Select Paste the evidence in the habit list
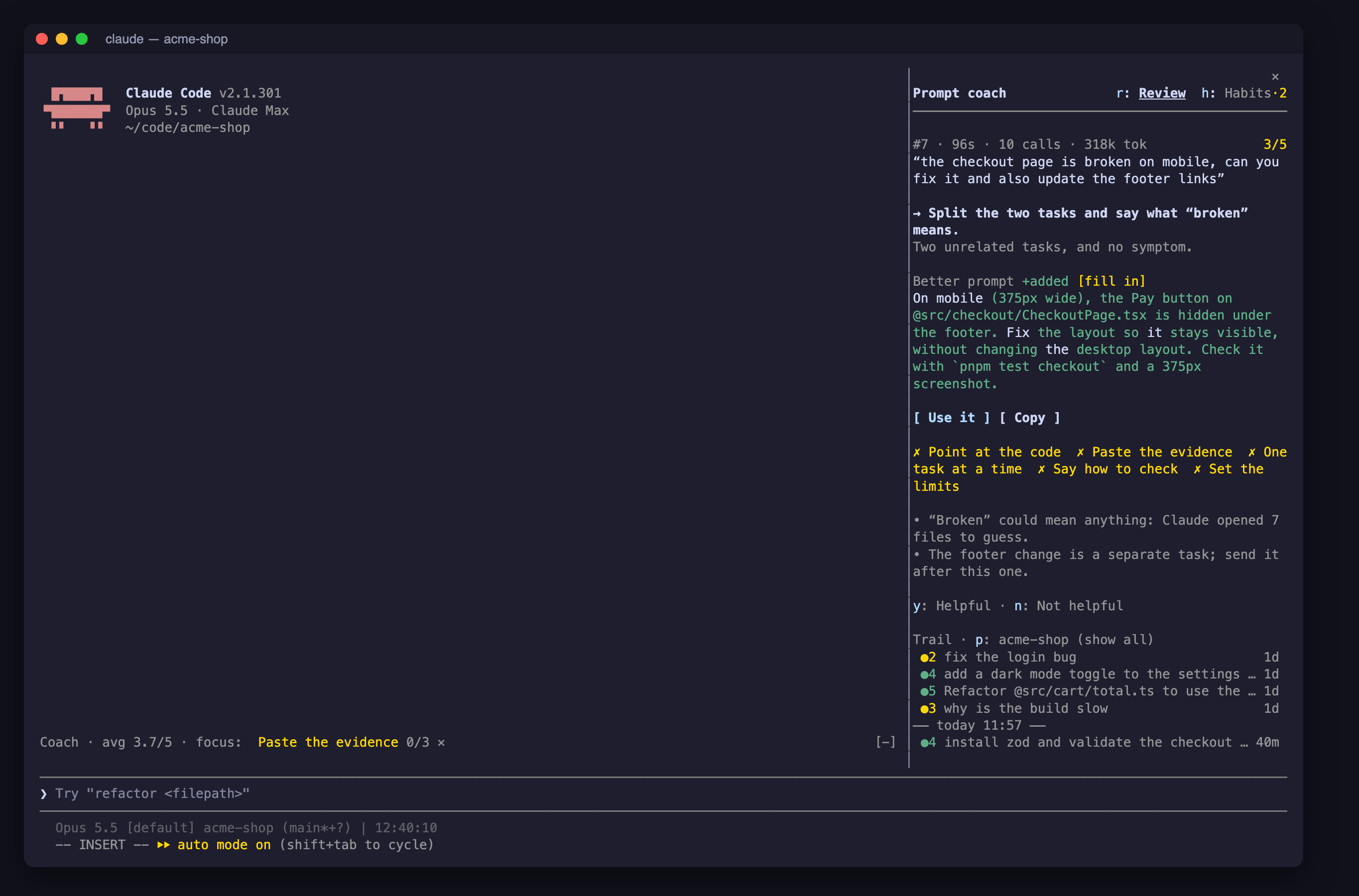The height and width of the screenshot is (896, 1359). [x=1154, y=452]
